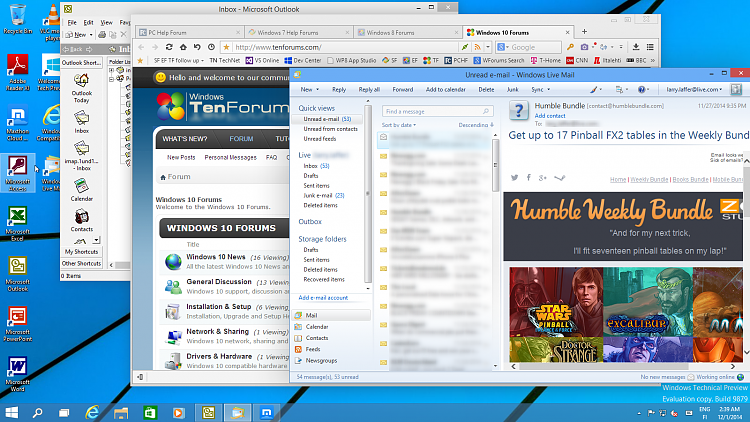750x422 pixels.
Task: Select Adobe Reader XI desktop icon
Action: point(18,72)
